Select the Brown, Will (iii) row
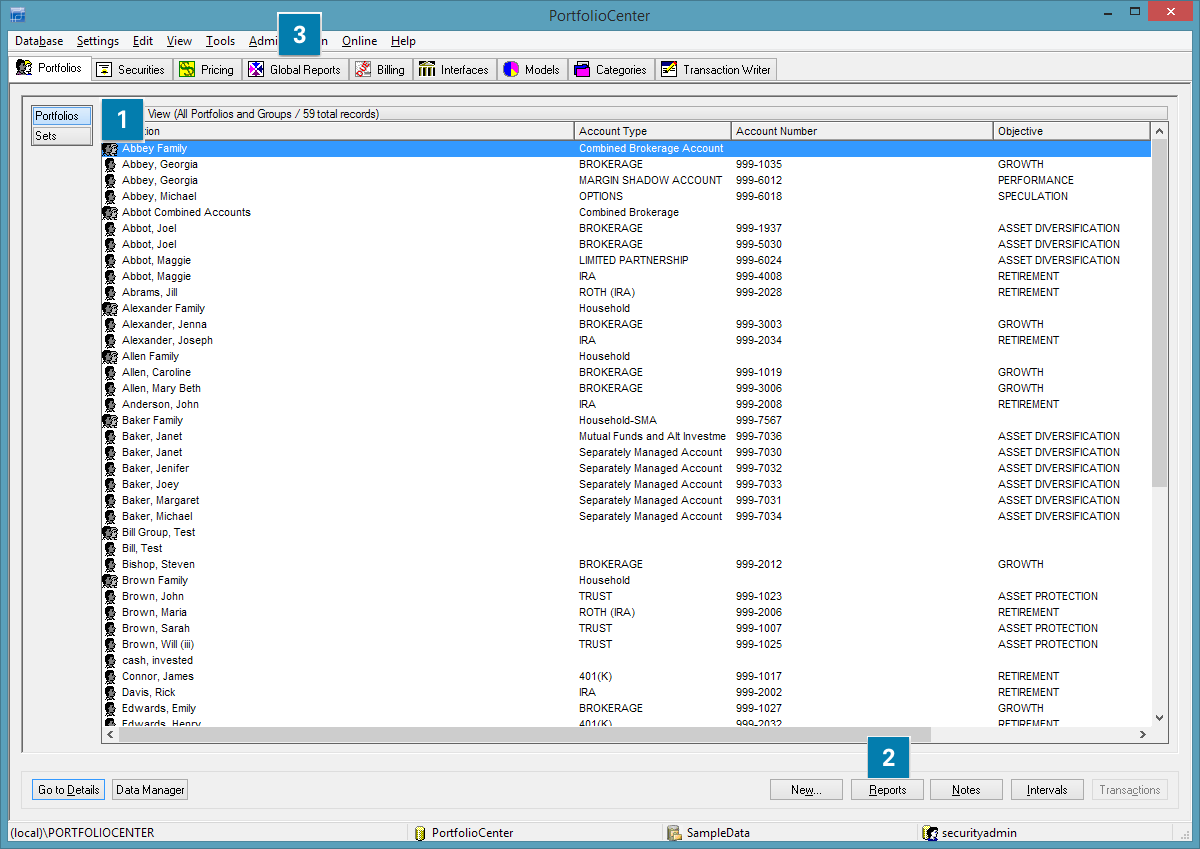Screen dimensions: 1200x849 pyautogui.click(x=626, y=644)
